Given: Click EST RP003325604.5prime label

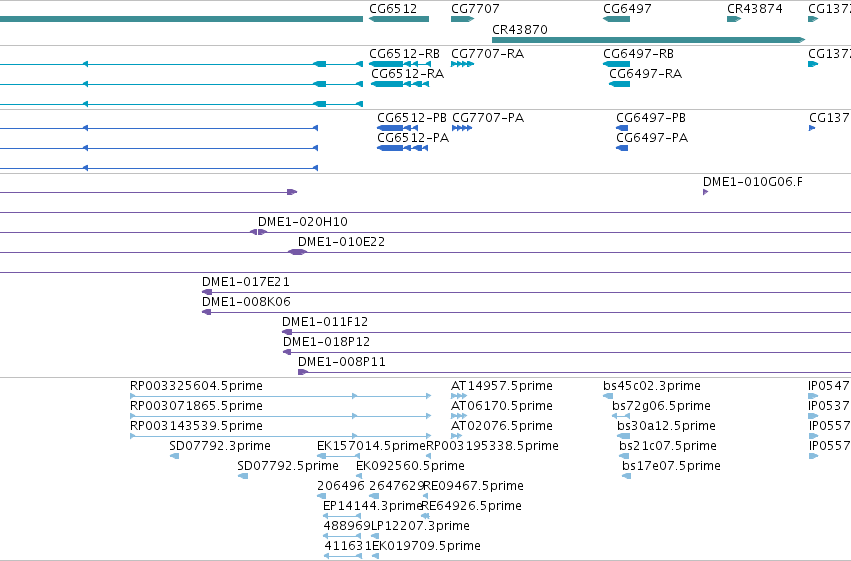Looking at the screenshot, I should tap(196, 386).
